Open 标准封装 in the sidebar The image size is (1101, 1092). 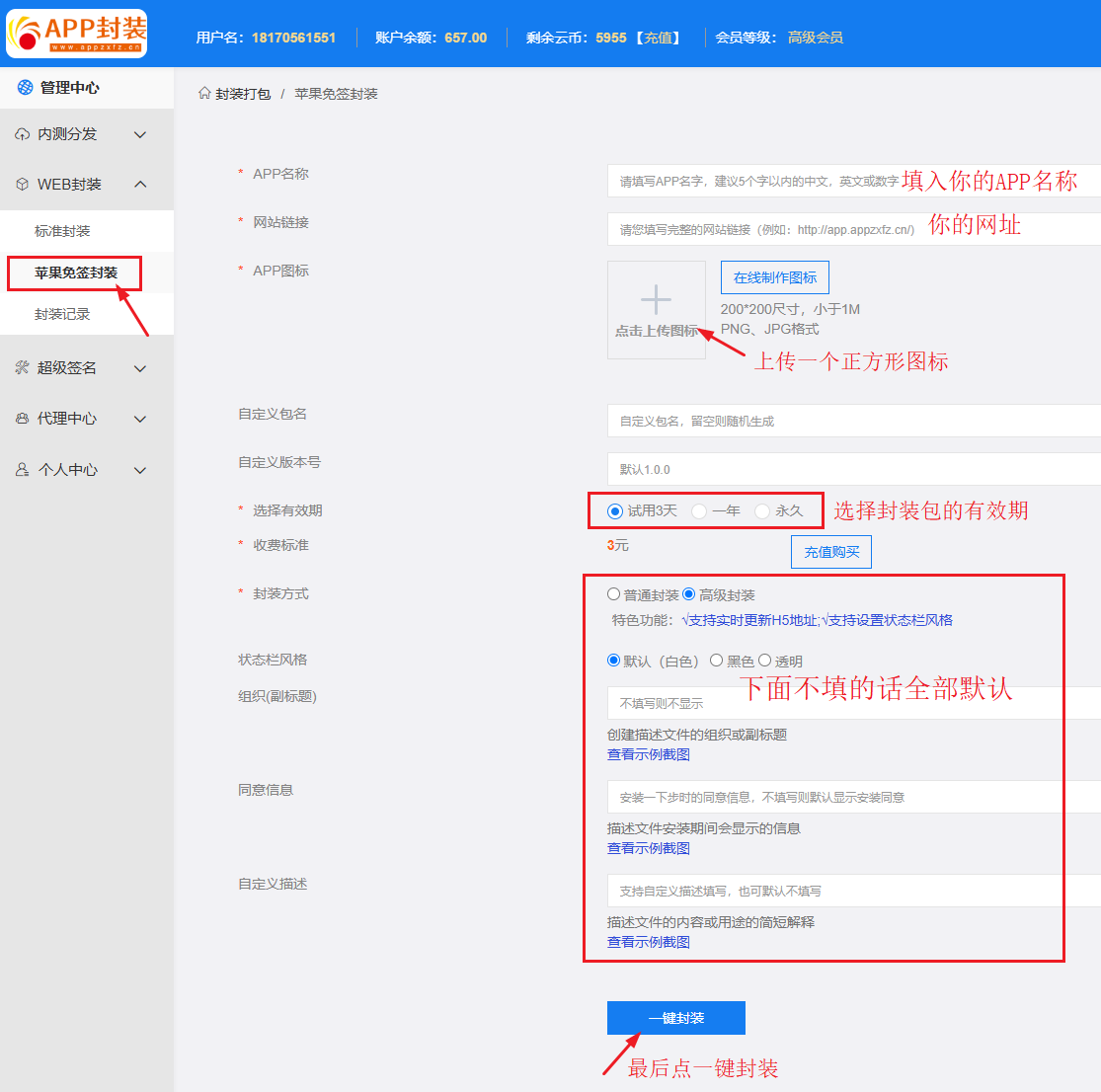[x=62, y=231]
